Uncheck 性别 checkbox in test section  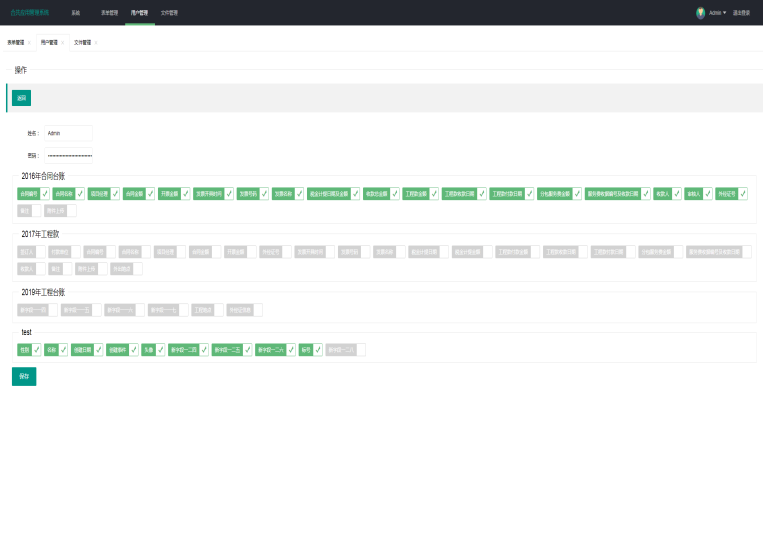[x=37, y=350]
